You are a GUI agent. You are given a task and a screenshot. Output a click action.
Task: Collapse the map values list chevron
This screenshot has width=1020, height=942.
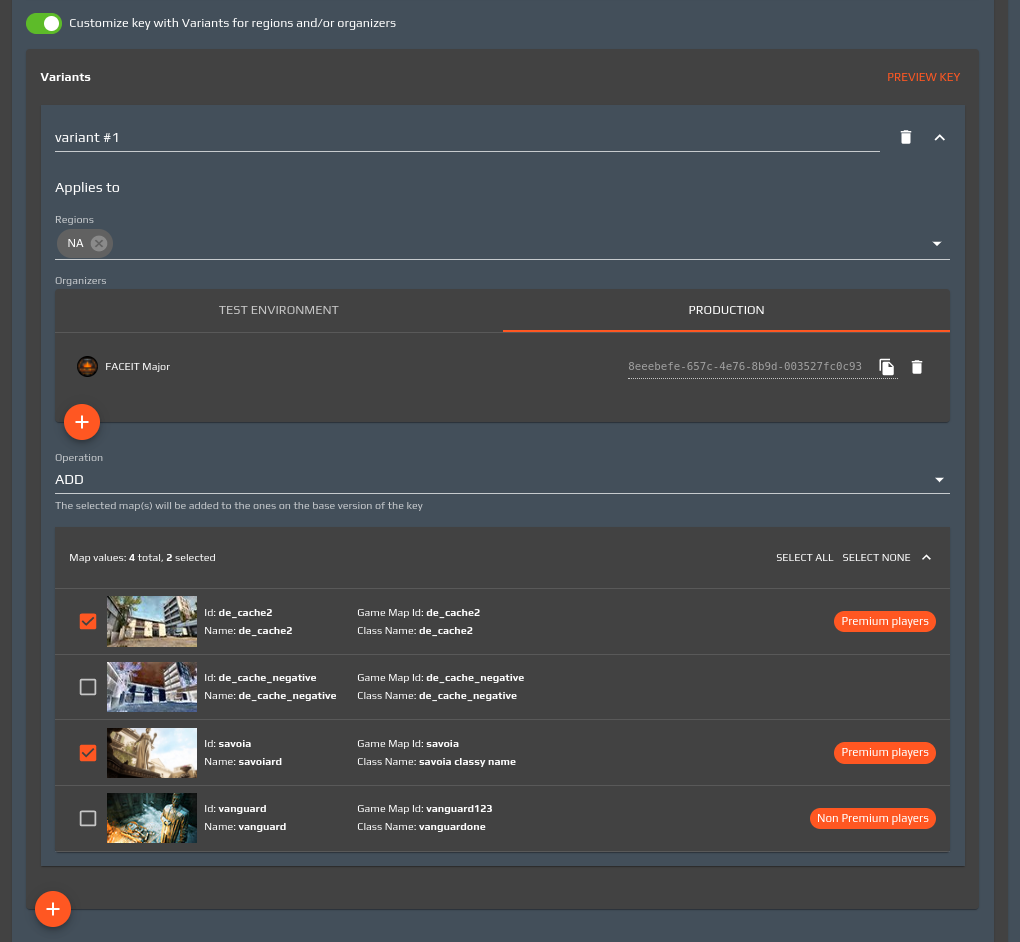point(927,557)
